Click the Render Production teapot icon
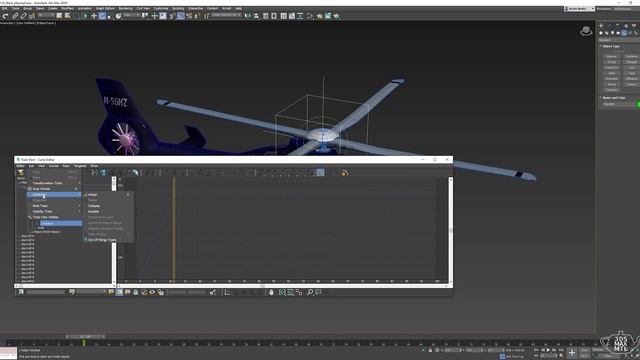 [336, 16]
